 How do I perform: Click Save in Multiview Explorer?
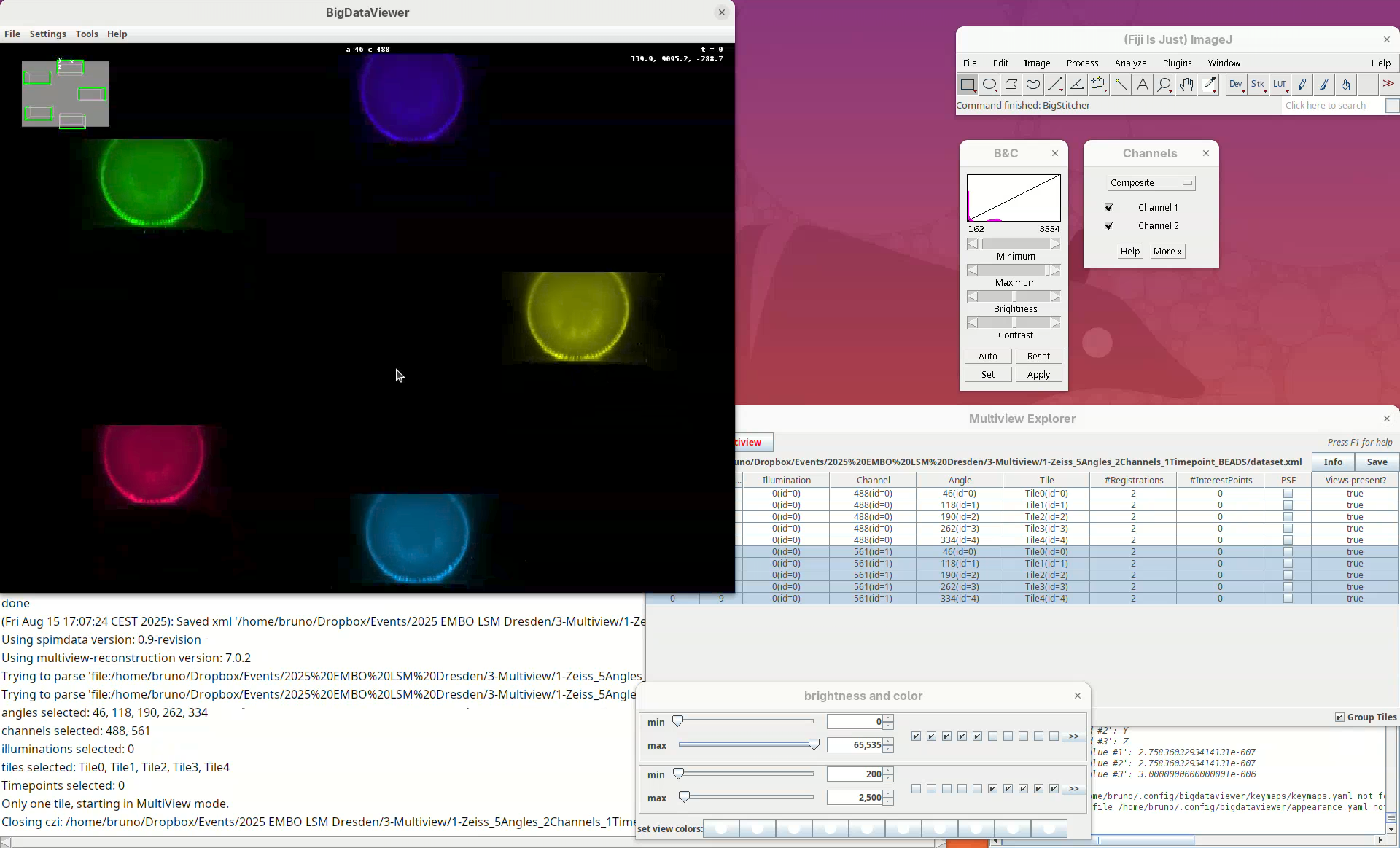(1377, 462)
